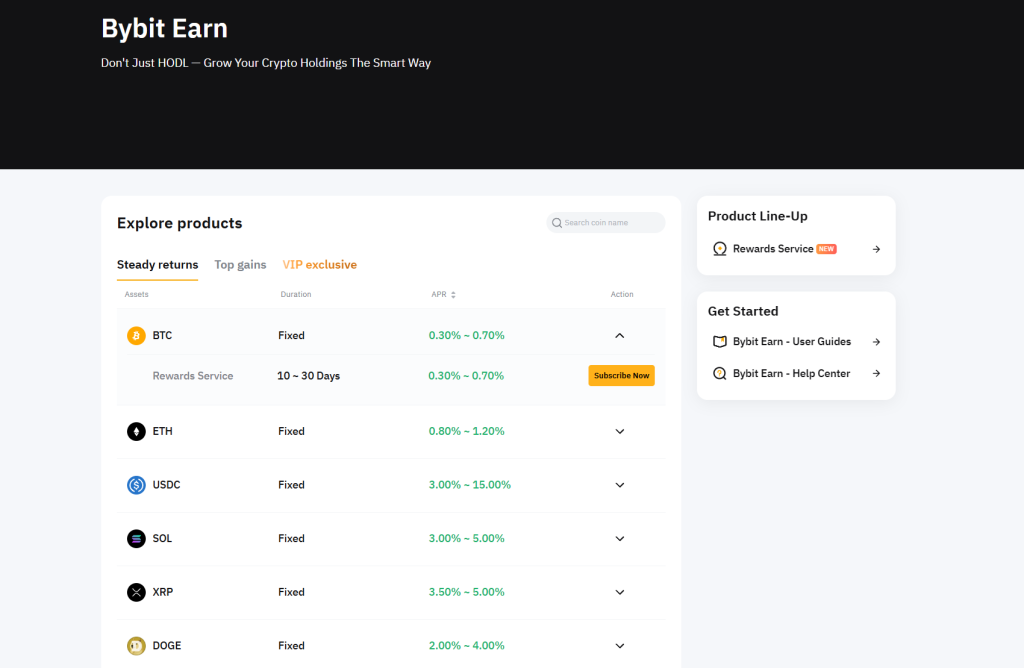Click the Explore products heading
1024x668 pixels.
point(180,223)
